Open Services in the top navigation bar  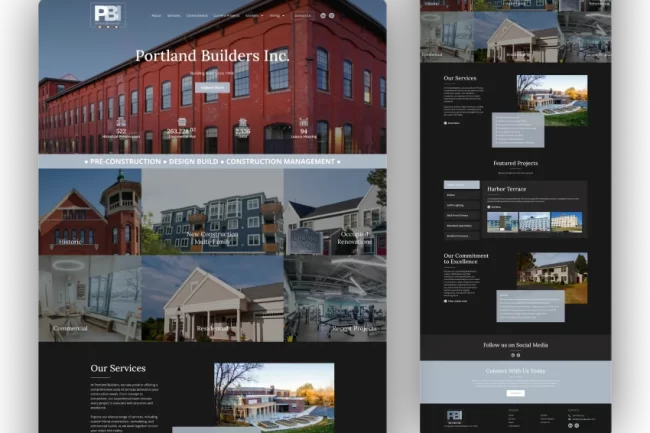(174, 16)
